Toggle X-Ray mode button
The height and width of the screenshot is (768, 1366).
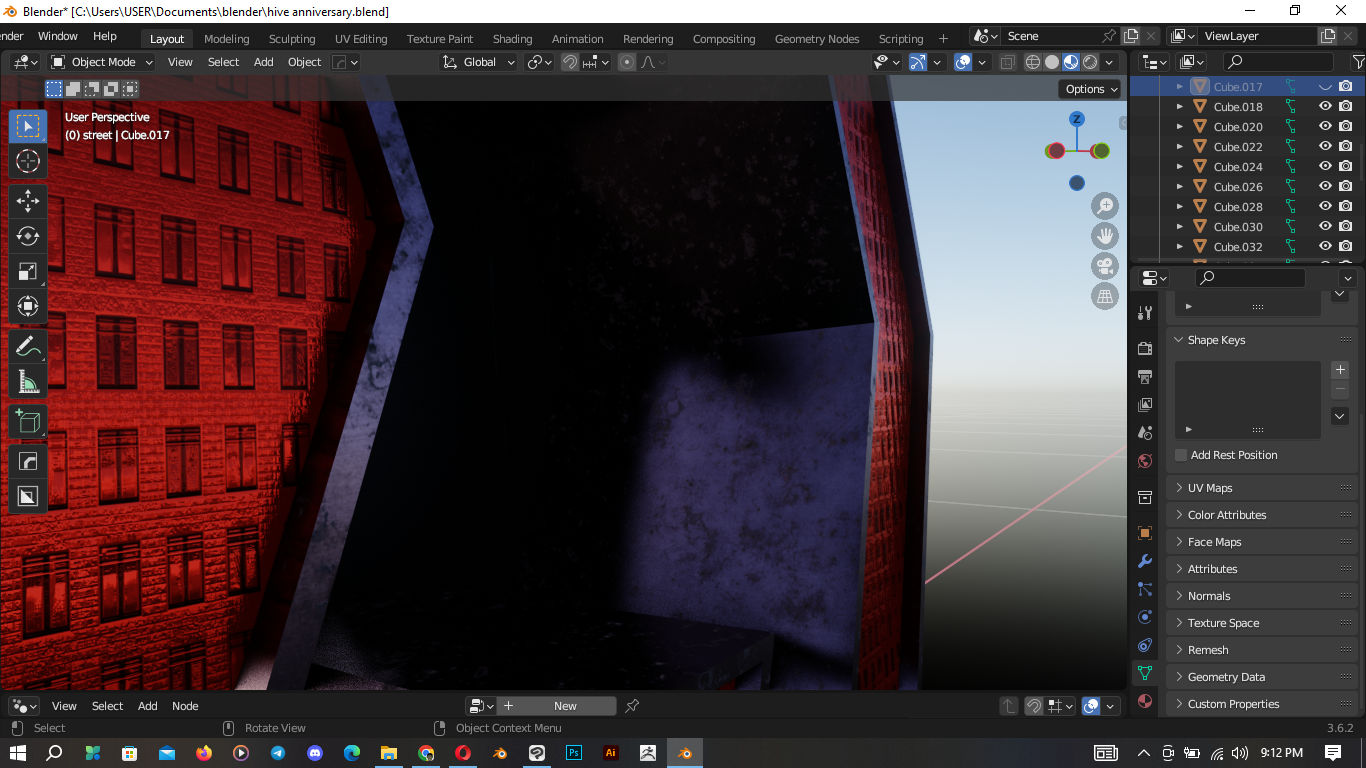coord(1008,62)
